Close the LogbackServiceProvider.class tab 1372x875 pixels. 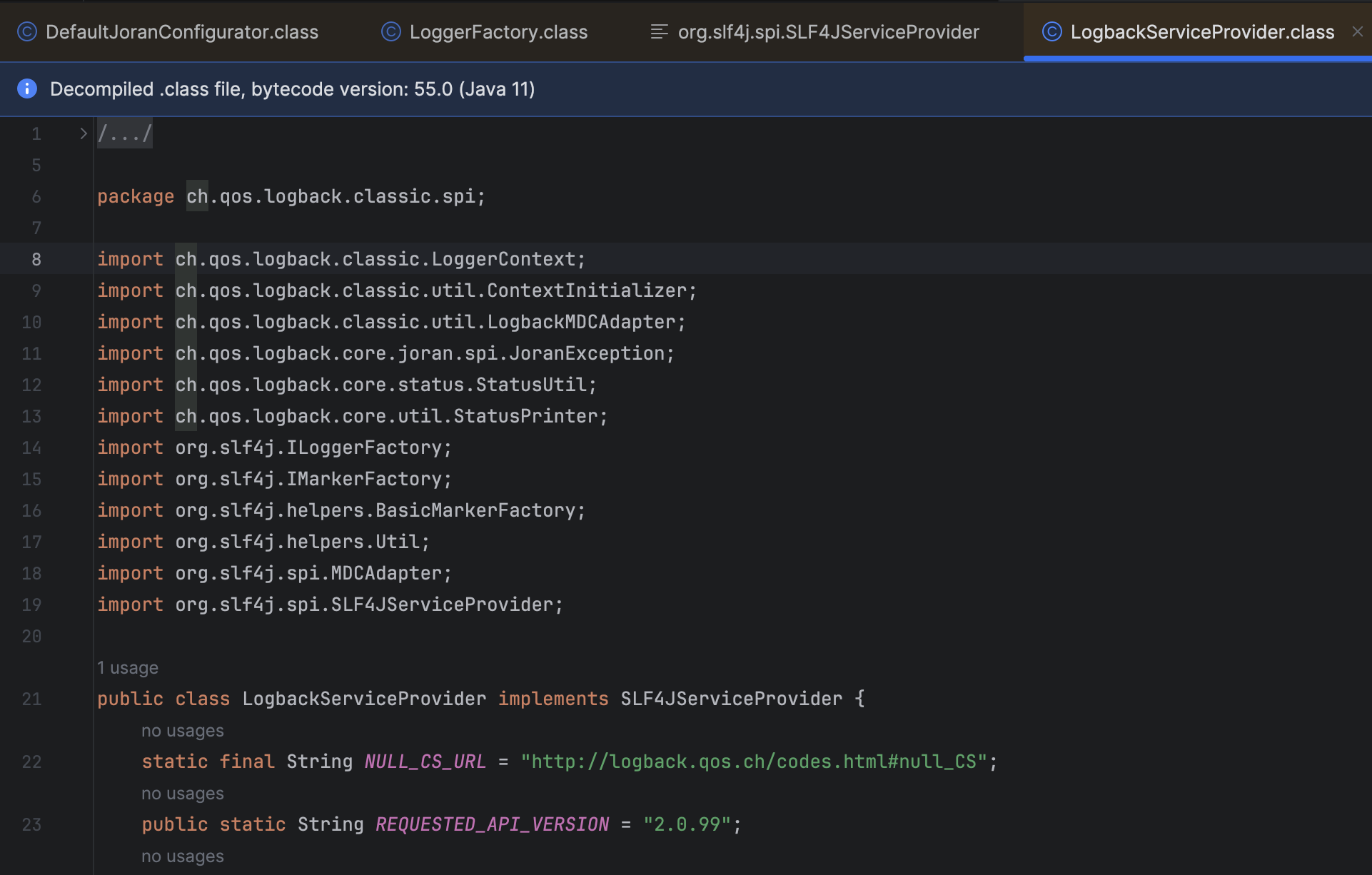[x=1357, y=31]
